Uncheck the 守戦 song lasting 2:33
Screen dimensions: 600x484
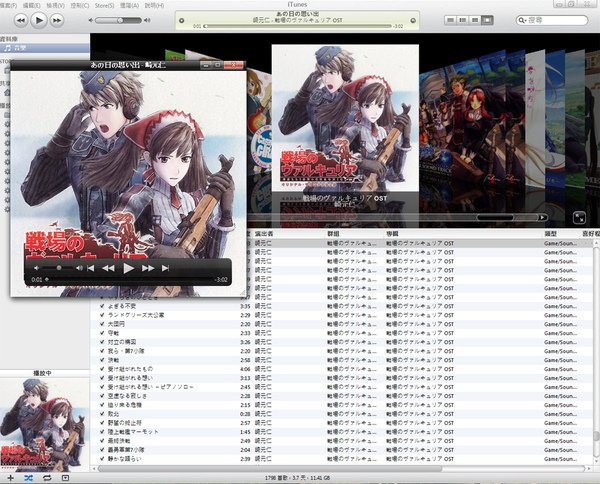(102, 333)
